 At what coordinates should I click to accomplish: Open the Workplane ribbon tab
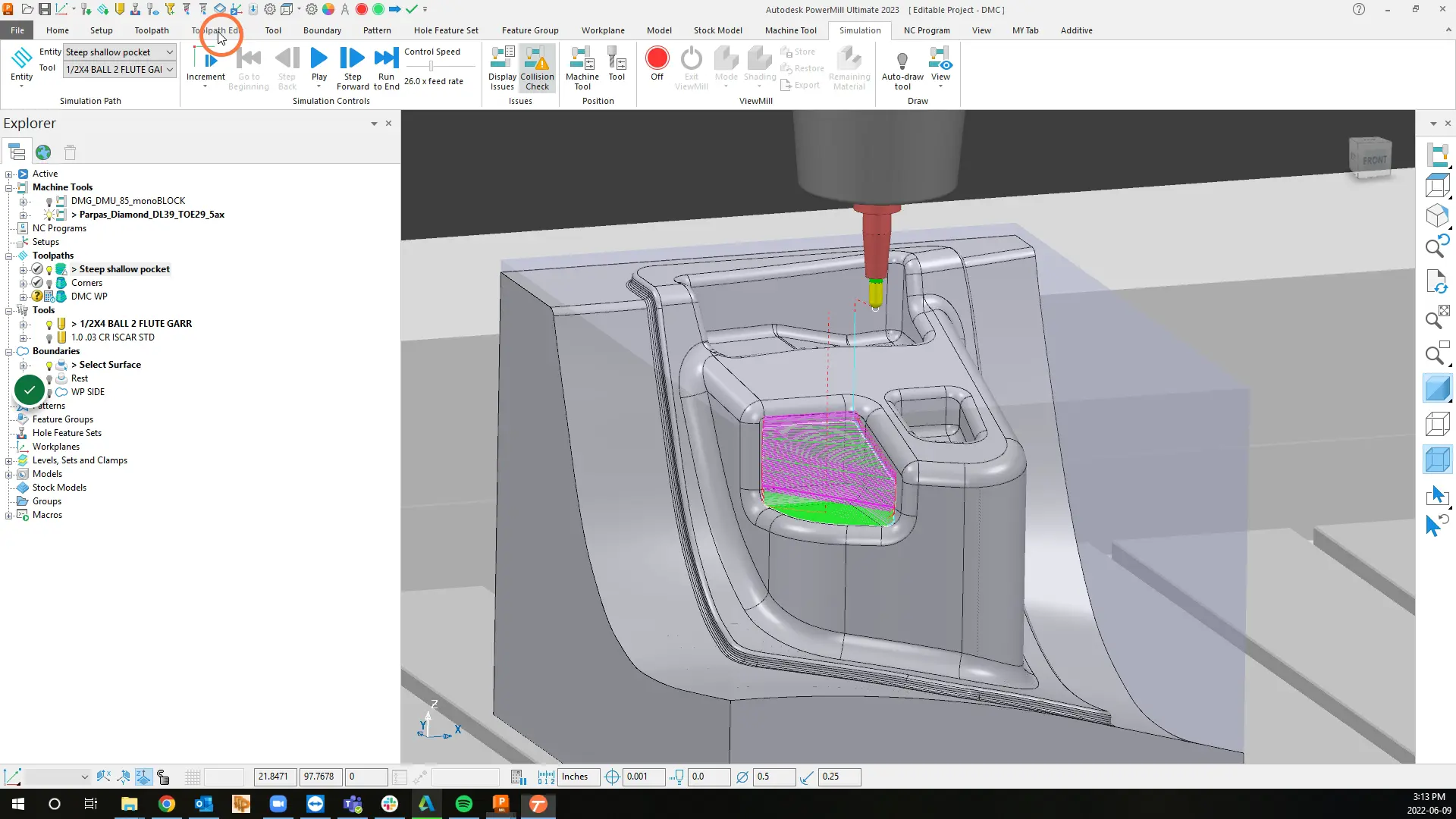pos(603,30)
